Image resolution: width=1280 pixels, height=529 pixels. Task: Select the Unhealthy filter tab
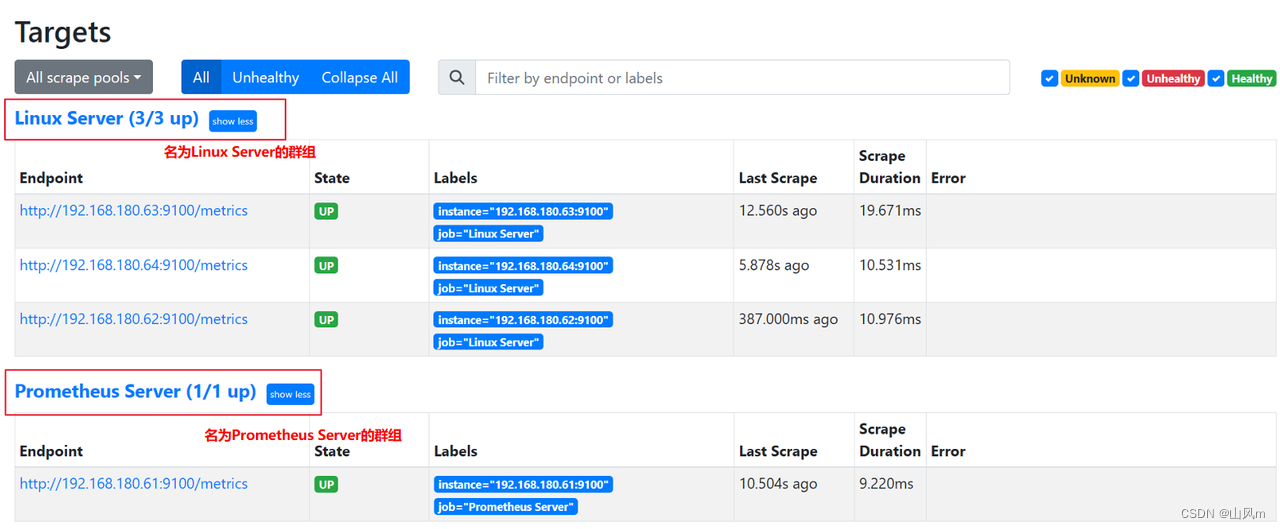click(265, 77)
